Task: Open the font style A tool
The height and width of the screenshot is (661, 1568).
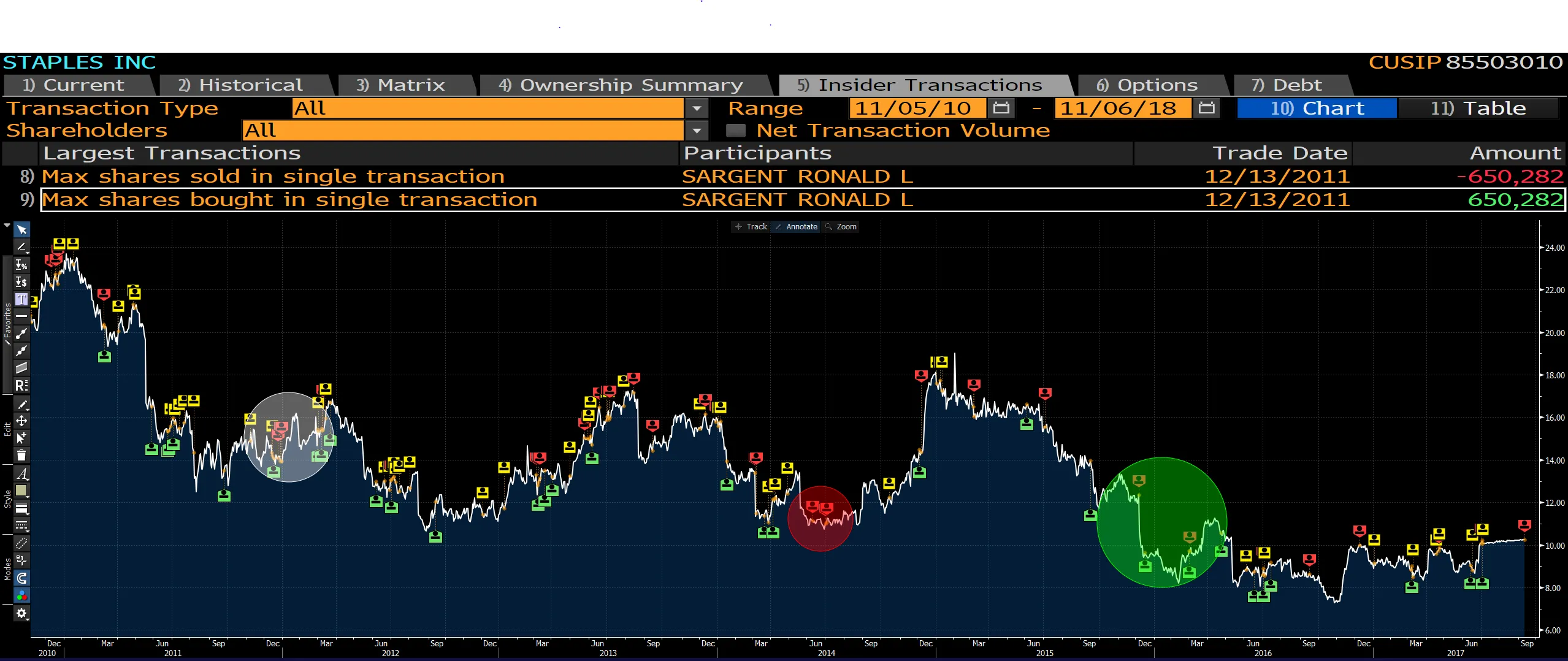Action: point(21,473)
